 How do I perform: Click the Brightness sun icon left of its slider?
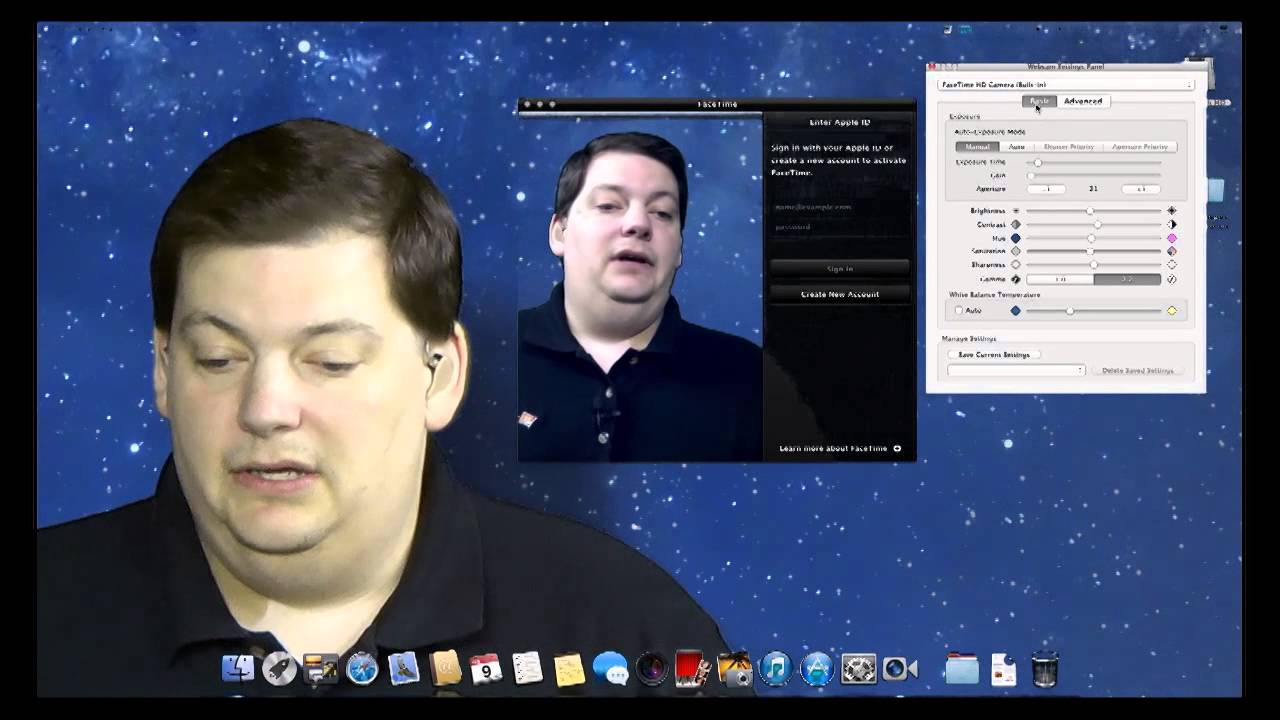tap(1016, 211)
